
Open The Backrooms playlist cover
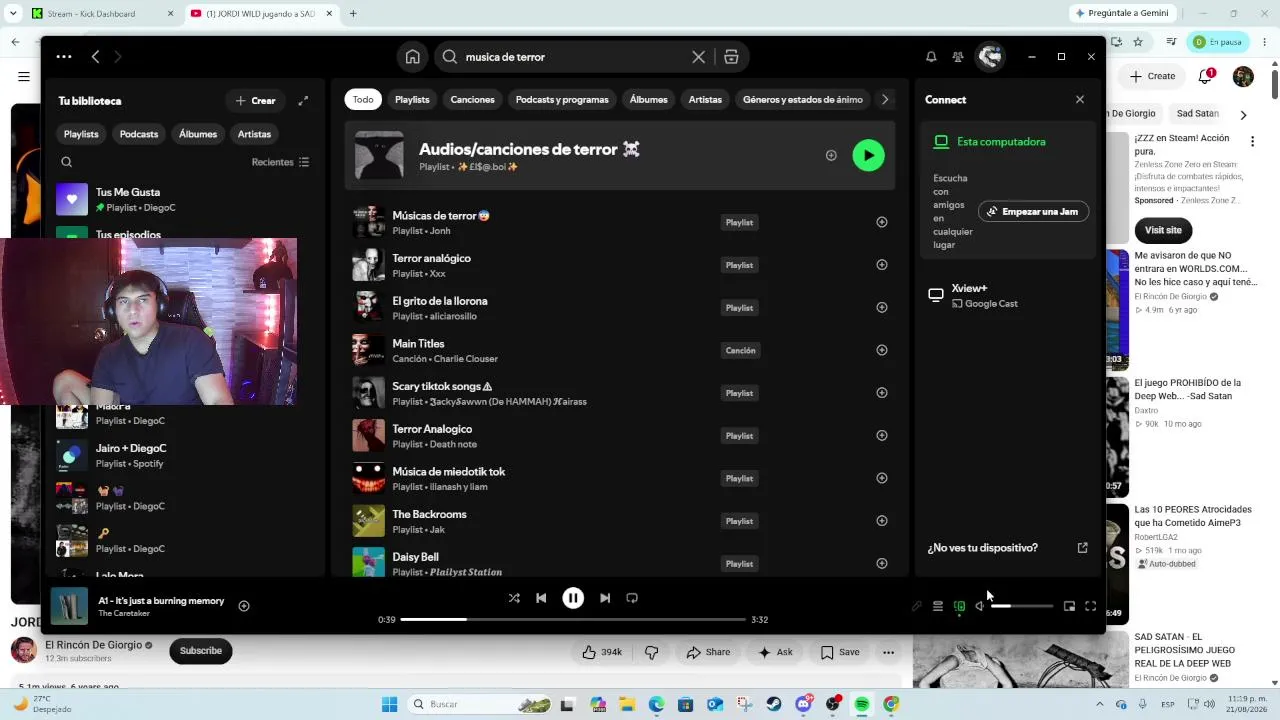[368, 520]
